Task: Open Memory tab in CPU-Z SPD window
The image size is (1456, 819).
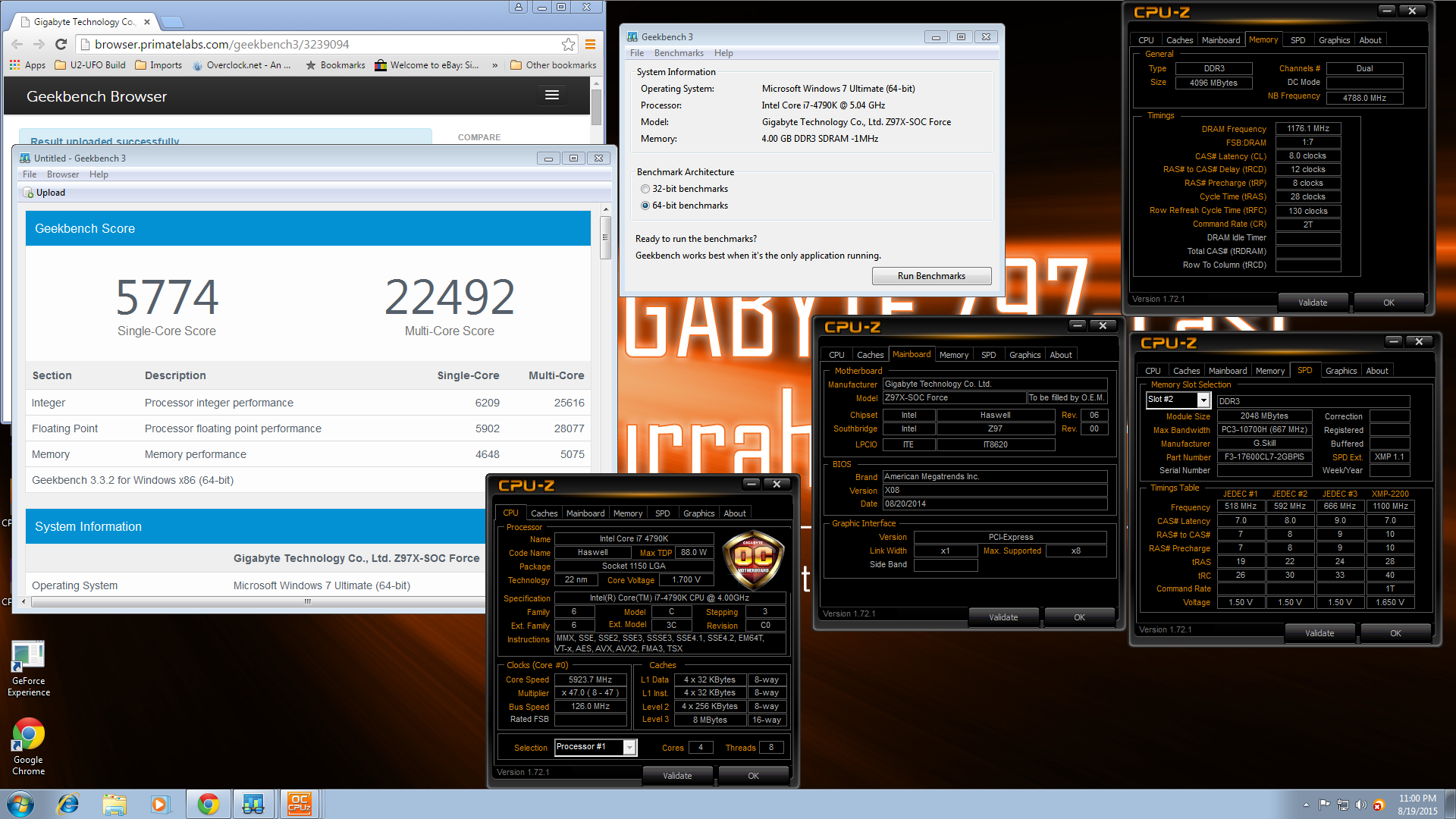Action: [x=1270, y=371]
